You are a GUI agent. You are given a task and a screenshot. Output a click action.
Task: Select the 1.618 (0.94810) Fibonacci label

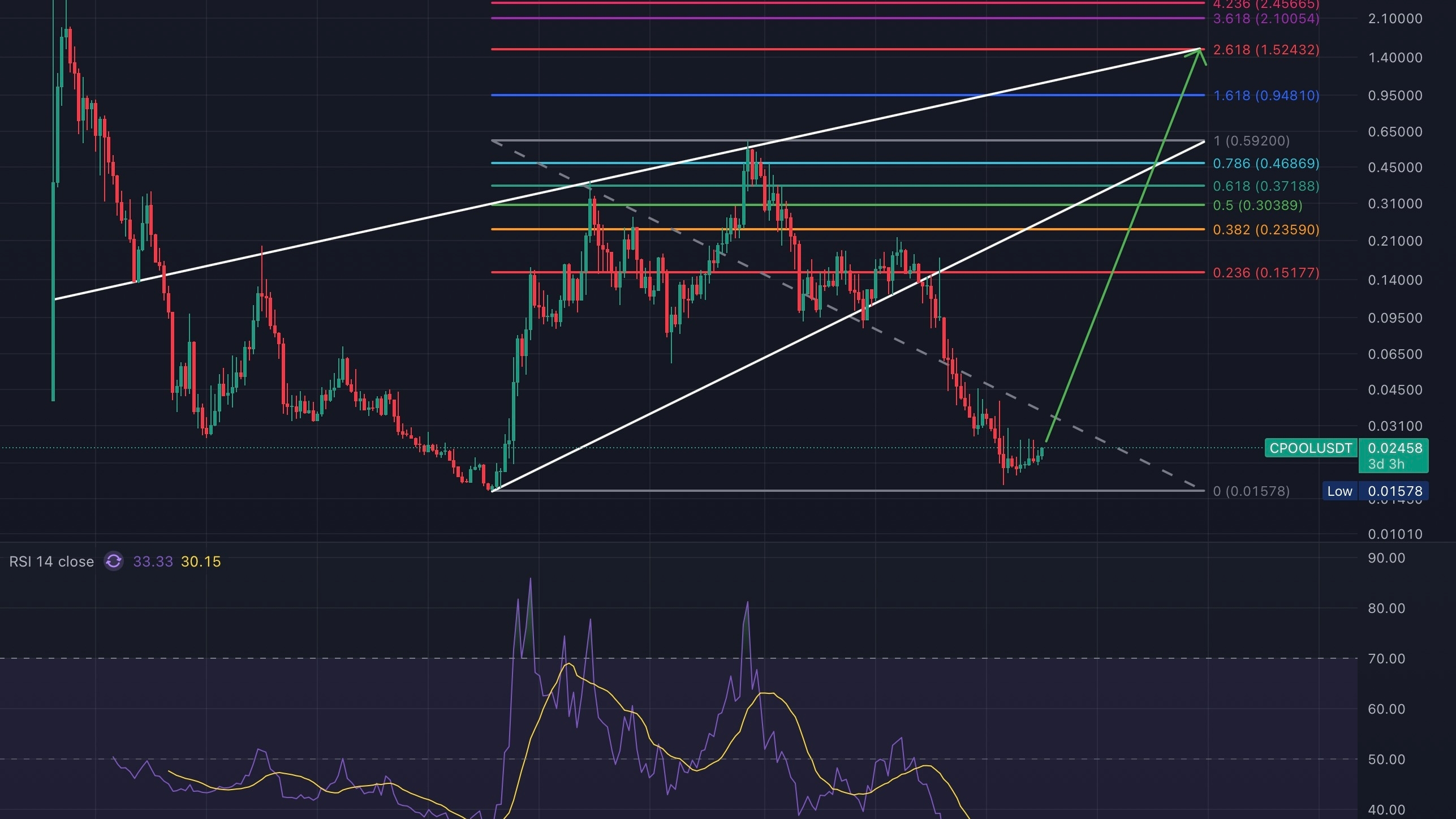tap(1266, 96)
